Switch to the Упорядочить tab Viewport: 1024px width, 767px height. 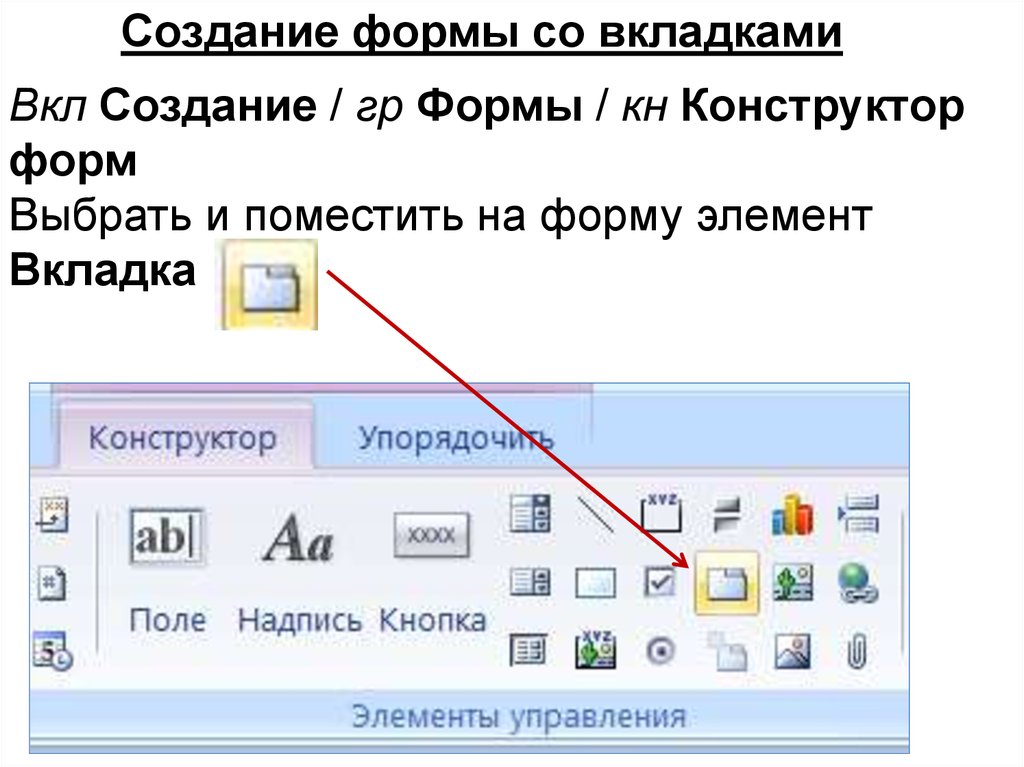(x=456, y=439)
